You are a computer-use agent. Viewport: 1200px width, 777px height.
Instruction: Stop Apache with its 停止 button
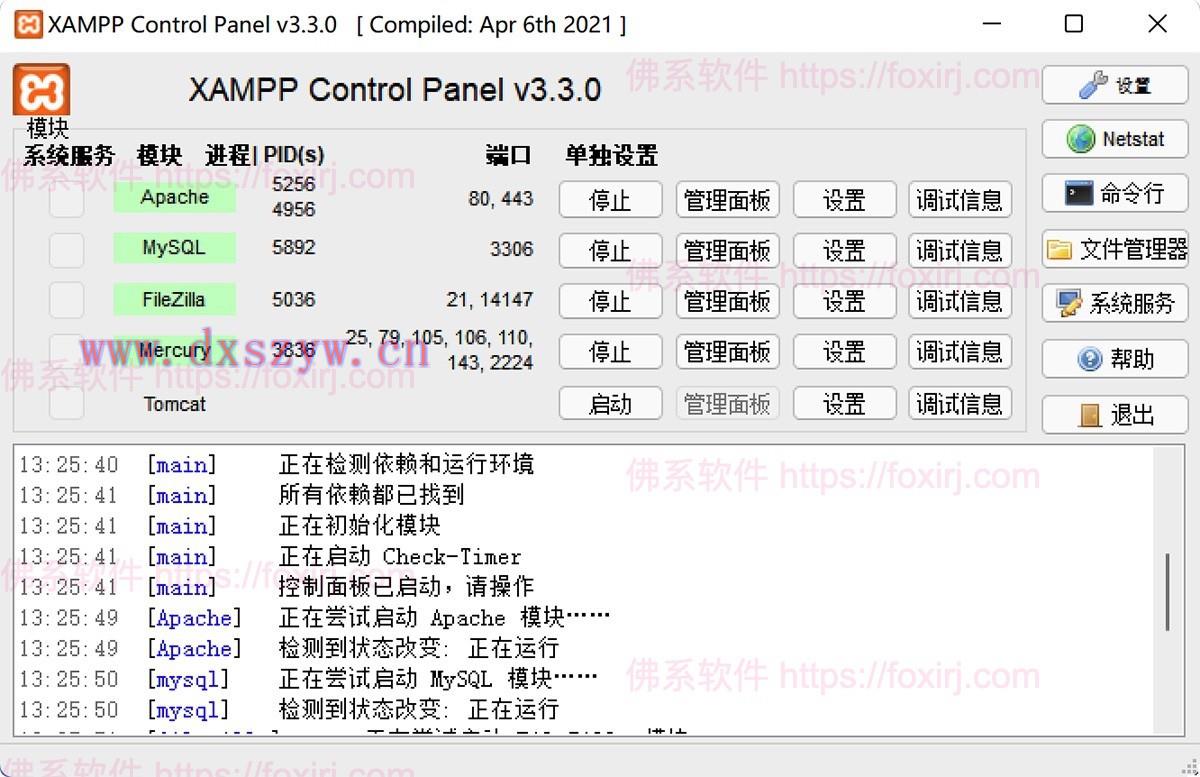(x=610, y=200)
